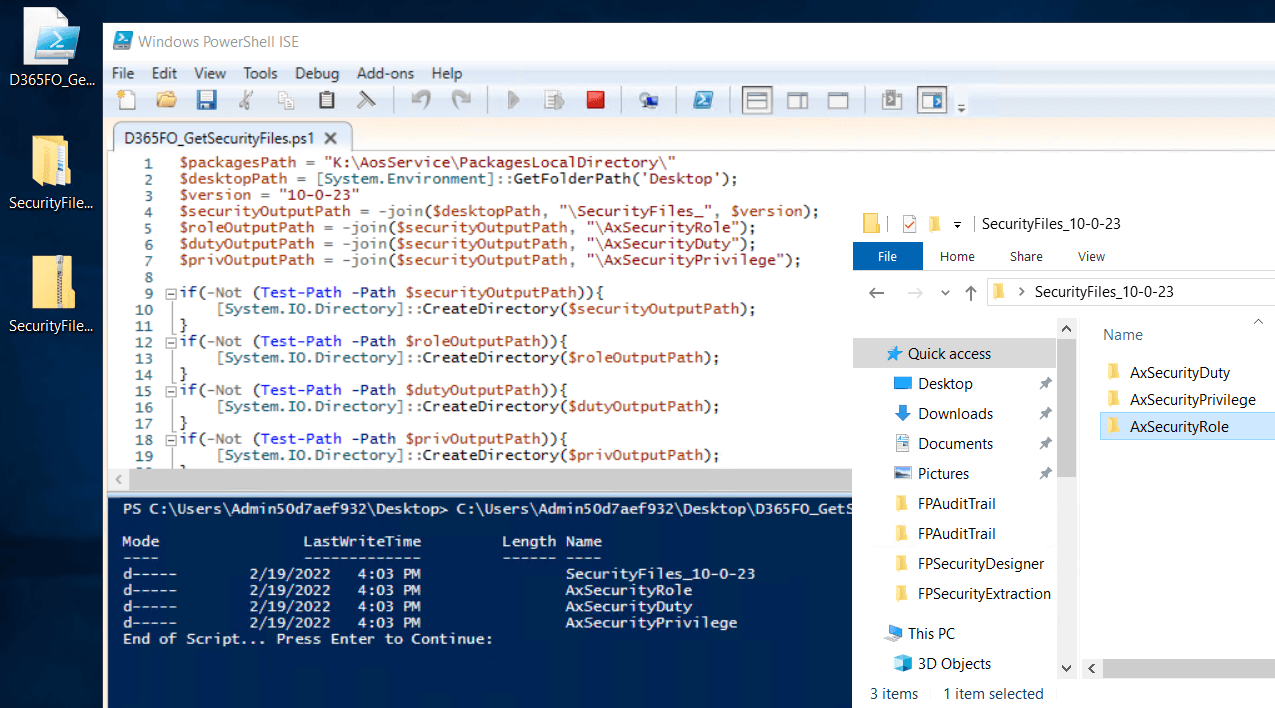Collapse the code block at line 9

point(172,294)
